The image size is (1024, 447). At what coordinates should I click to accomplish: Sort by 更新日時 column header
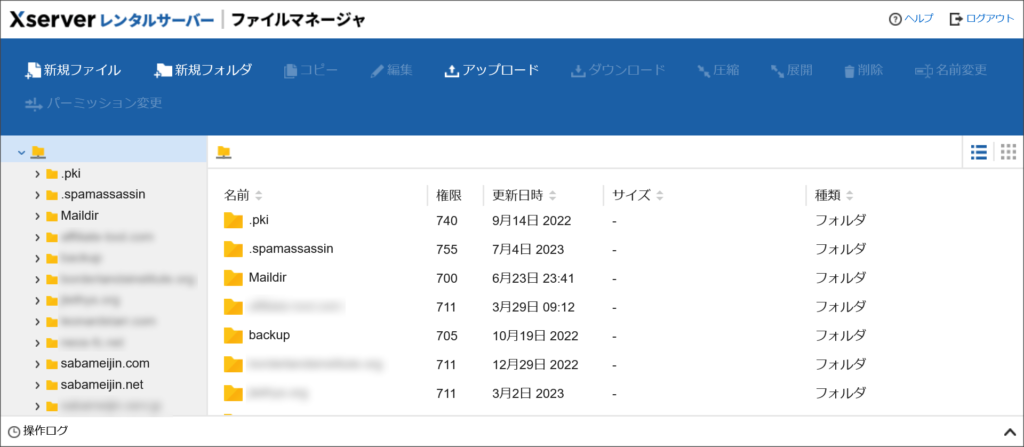pyautogui.click(x=524, y=195)
